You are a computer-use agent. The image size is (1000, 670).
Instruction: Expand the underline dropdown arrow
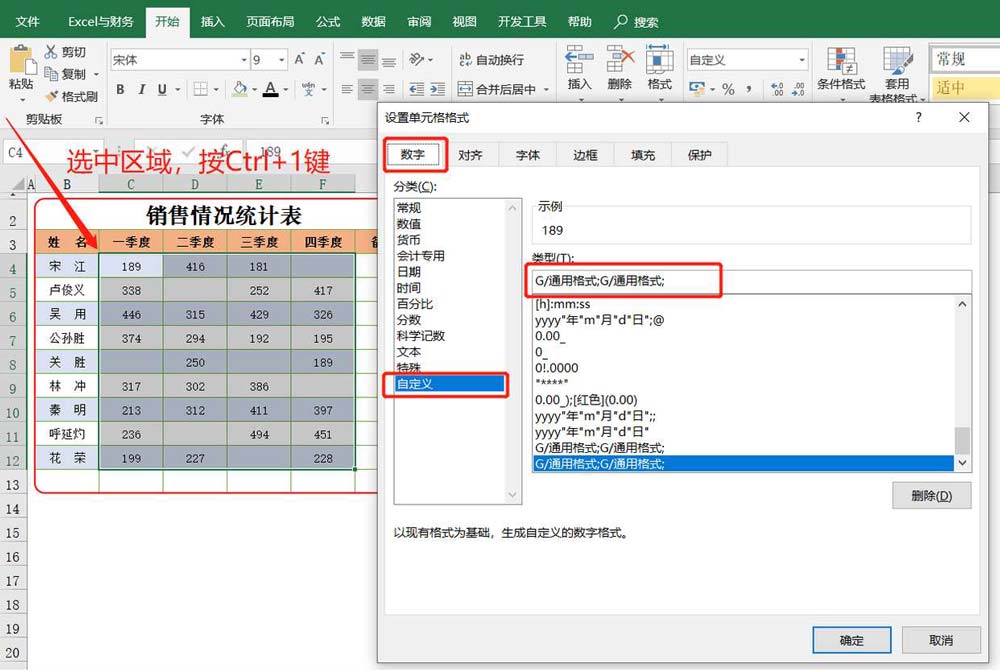coord(177,90)
